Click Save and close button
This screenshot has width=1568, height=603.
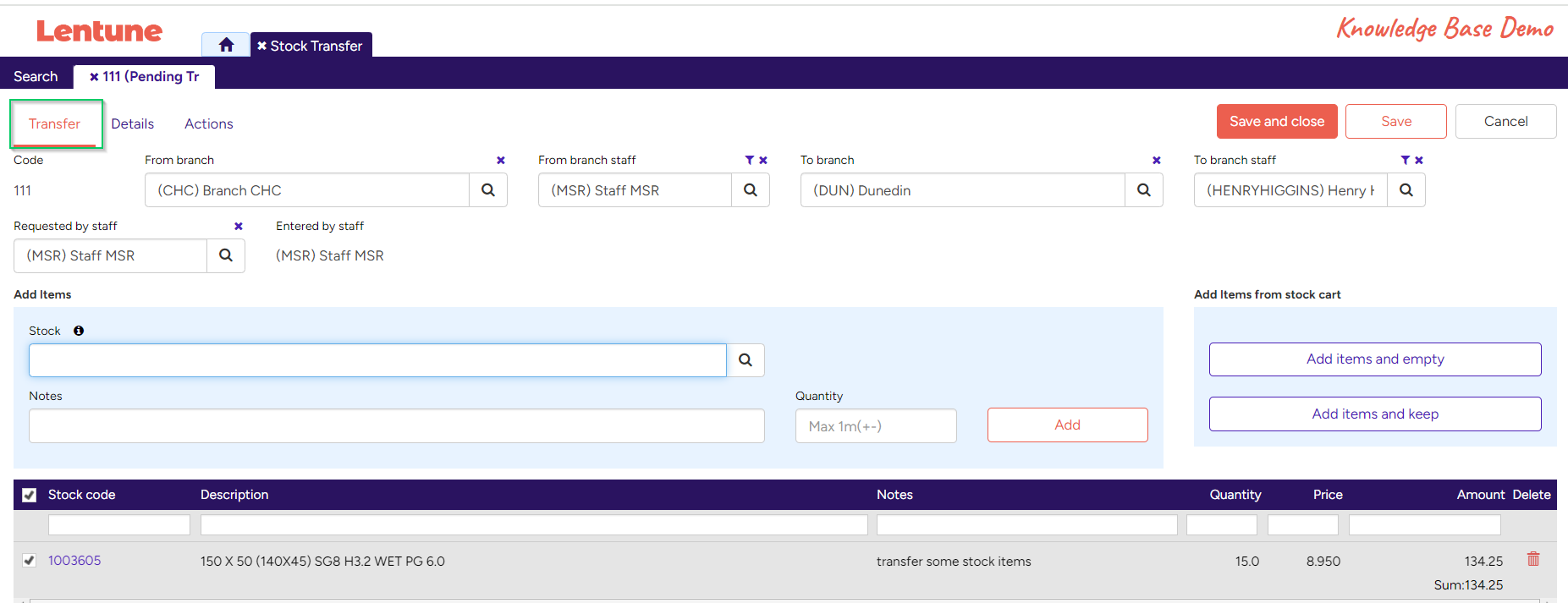[1277, 121]
